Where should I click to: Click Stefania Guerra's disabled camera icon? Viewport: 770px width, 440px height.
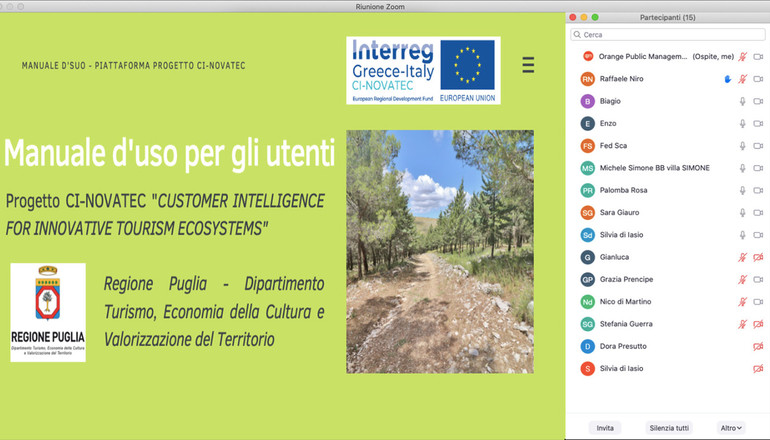(x=758, y=324)
